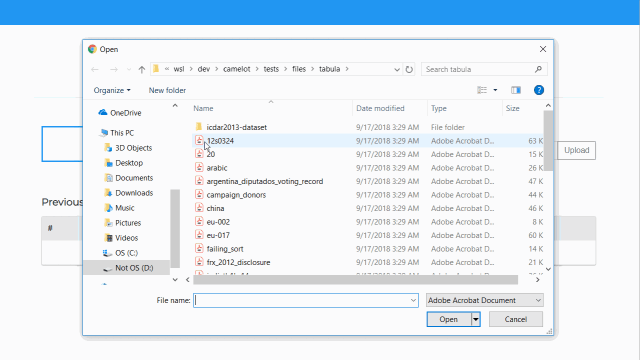Open recent locations dropdown arrow

click(129, 69)
